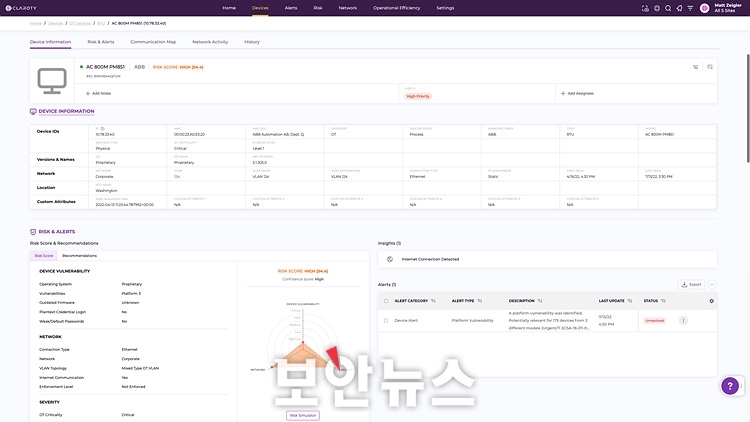This screenshot has height=422, width=750.
Task: Open the Network menu item
Action: (x=348, y=8)
